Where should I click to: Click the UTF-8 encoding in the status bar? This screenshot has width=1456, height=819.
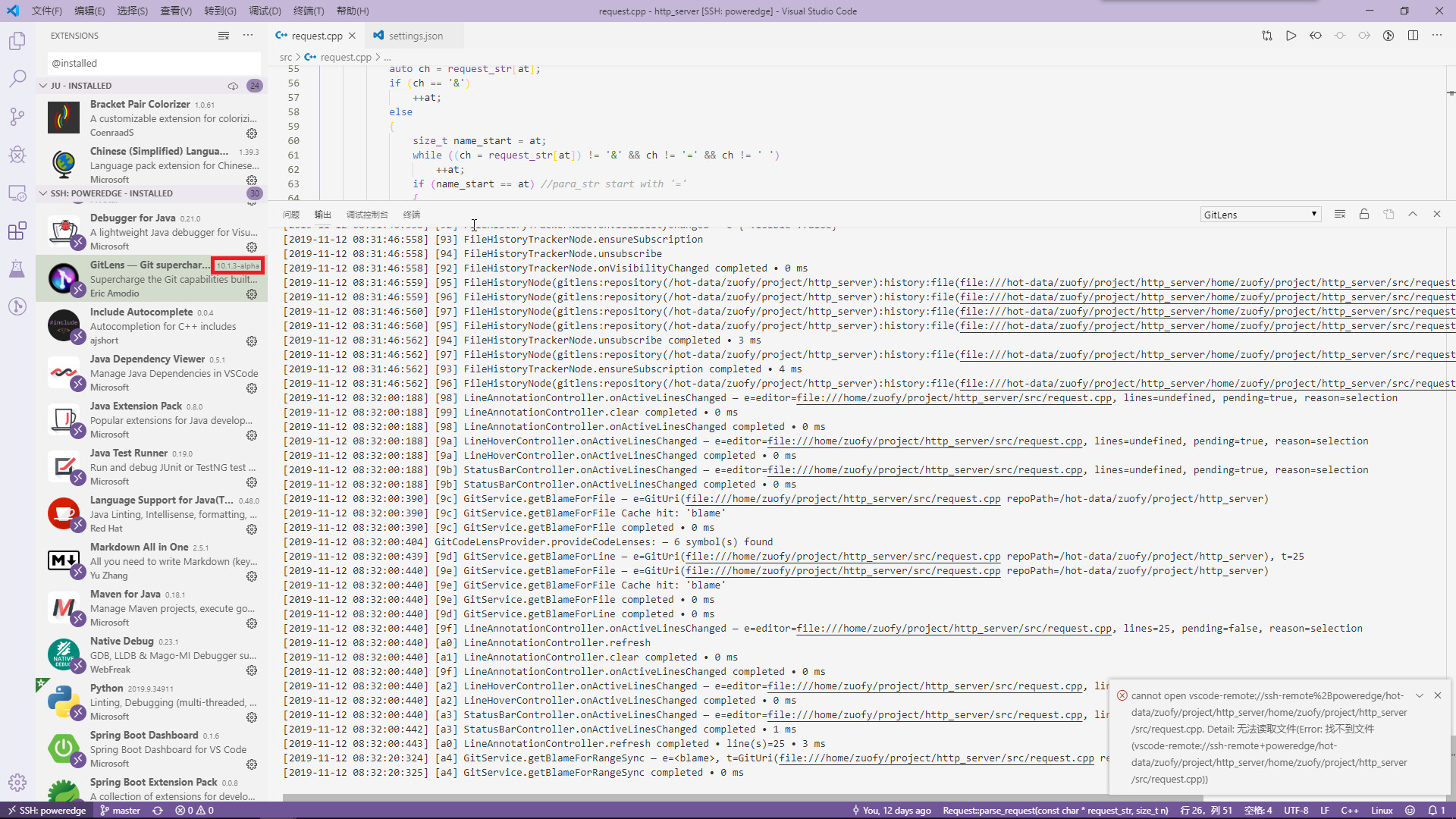tap(1296, 810)
